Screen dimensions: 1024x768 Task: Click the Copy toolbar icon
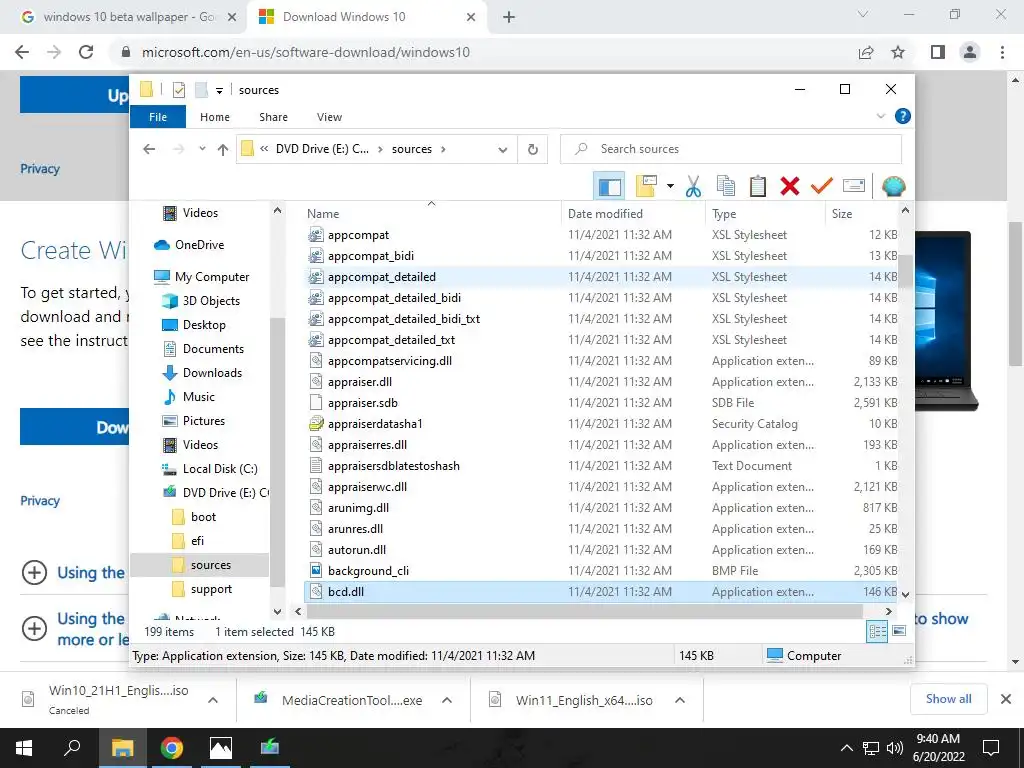point(726,186)
